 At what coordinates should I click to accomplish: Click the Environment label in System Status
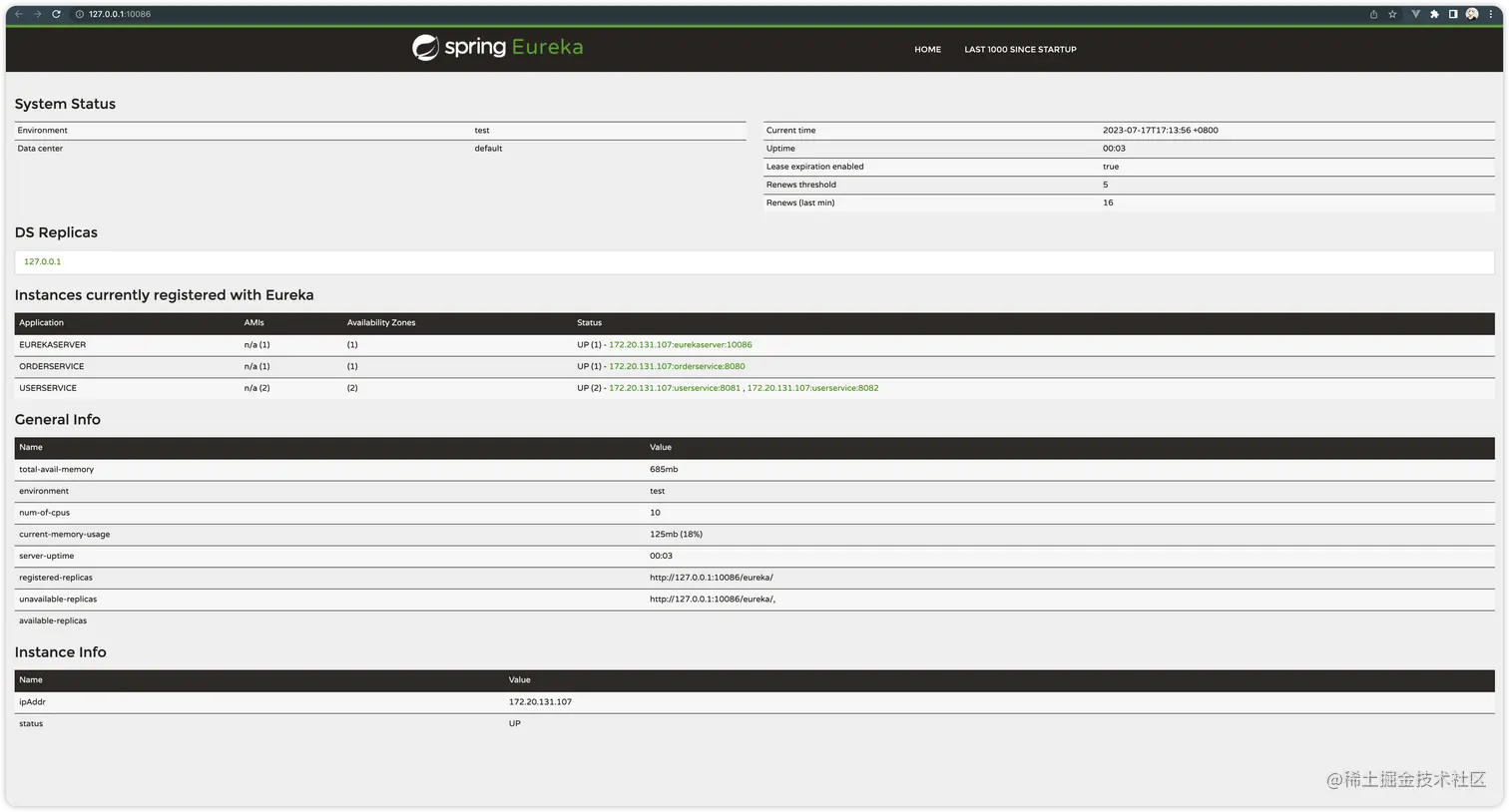point(42,130)
